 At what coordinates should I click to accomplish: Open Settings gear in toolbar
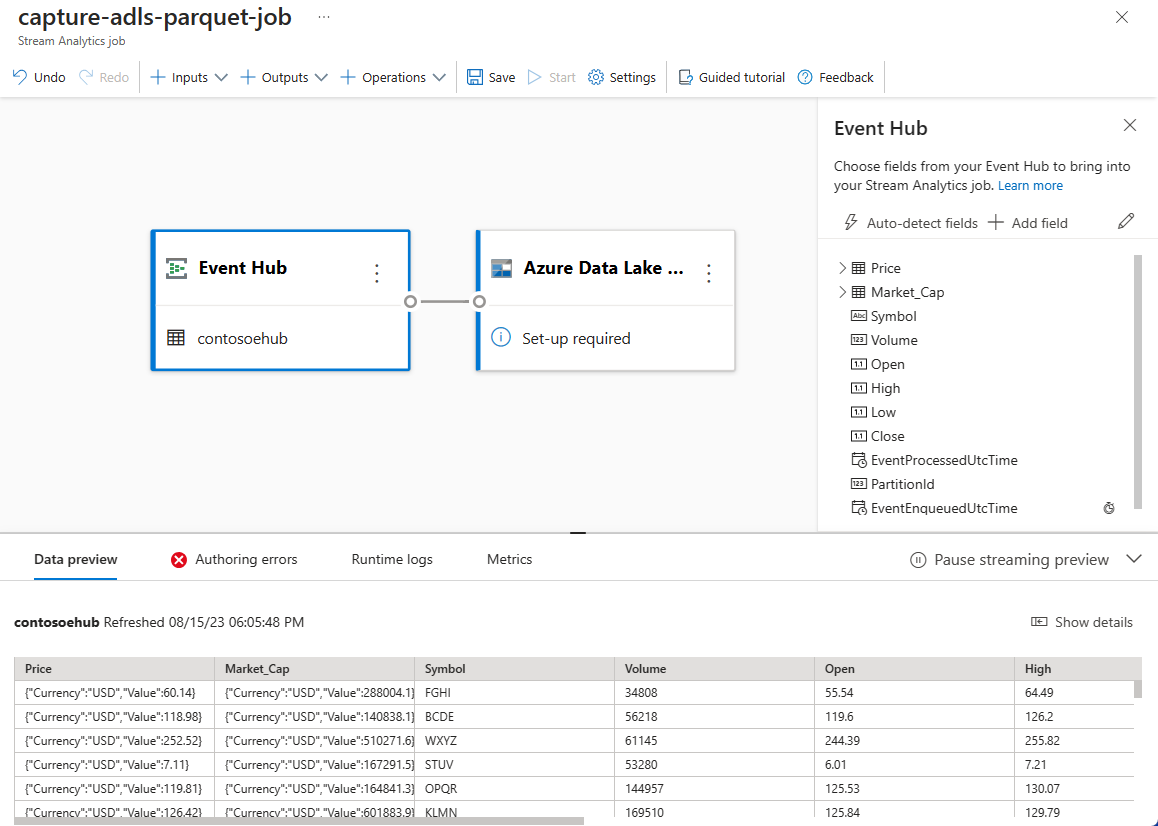click(596, 77)
